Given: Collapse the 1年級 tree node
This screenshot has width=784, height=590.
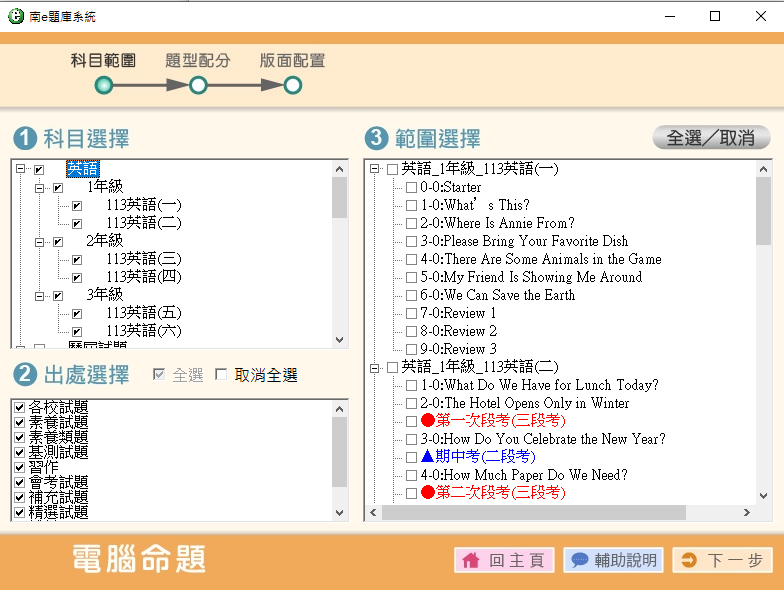Looking at the screenshot, I should pos(40,188).
